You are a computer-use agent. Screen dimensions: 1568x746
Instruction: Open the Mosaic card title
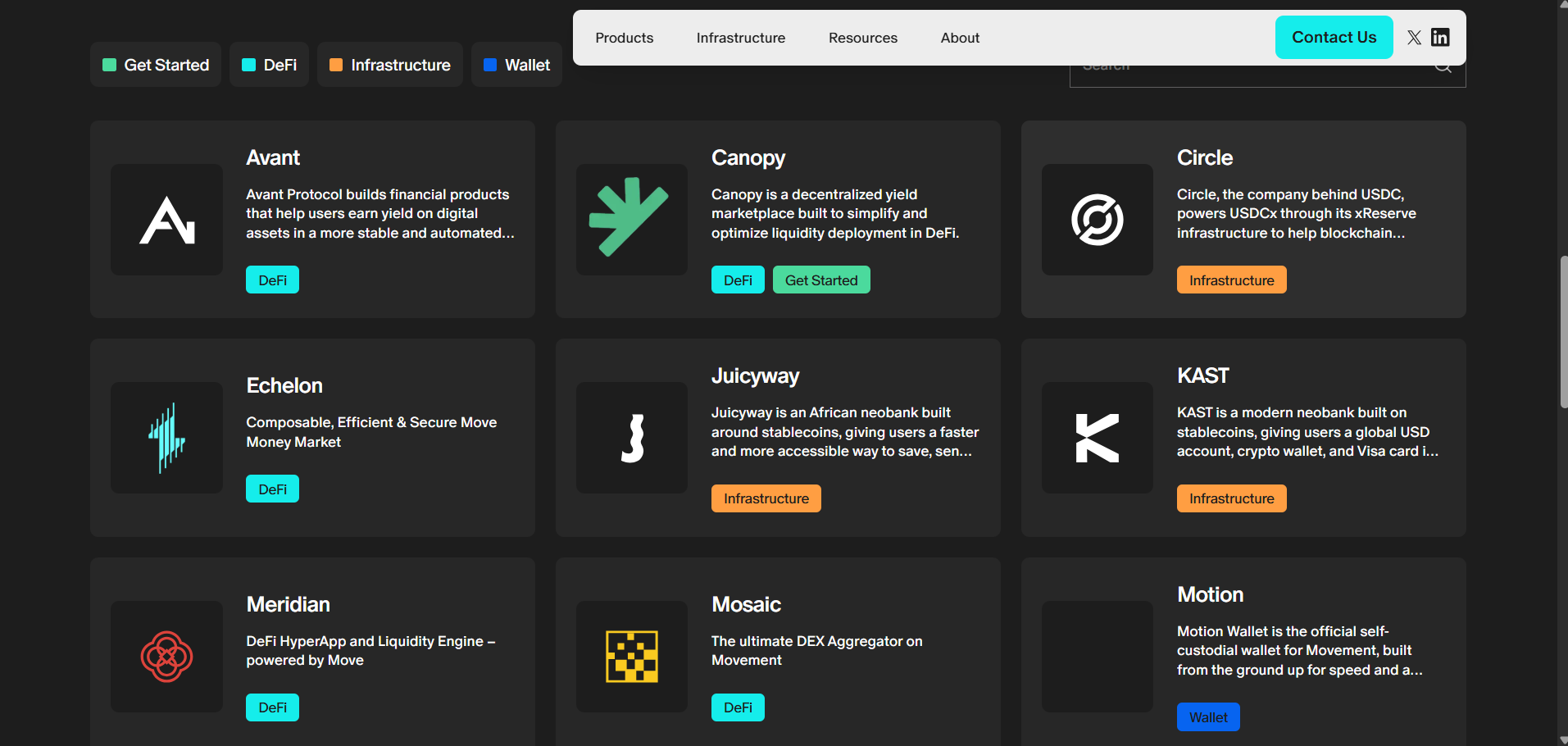746,604
